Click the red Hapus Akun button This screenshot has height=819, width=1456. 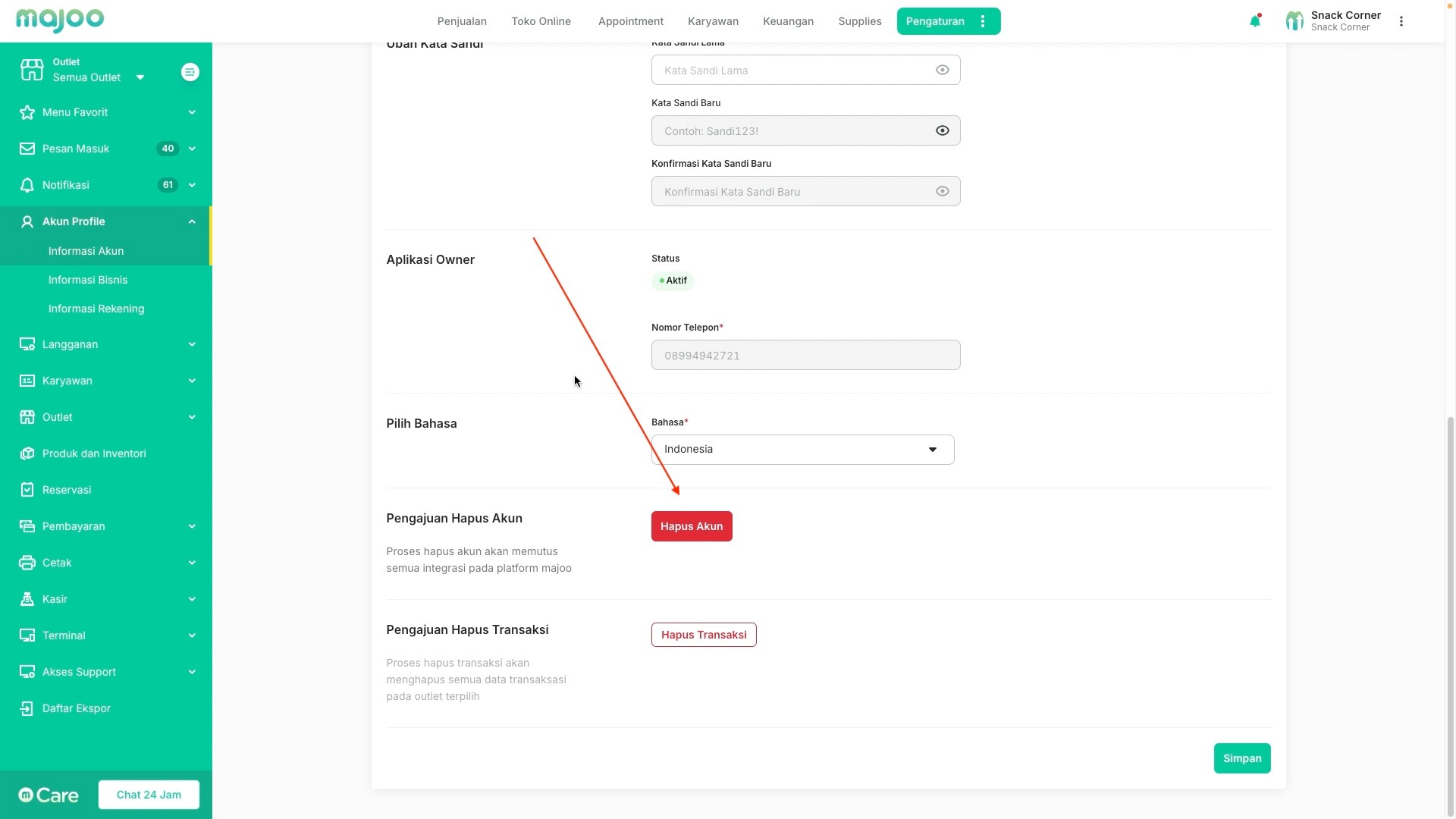691,526
